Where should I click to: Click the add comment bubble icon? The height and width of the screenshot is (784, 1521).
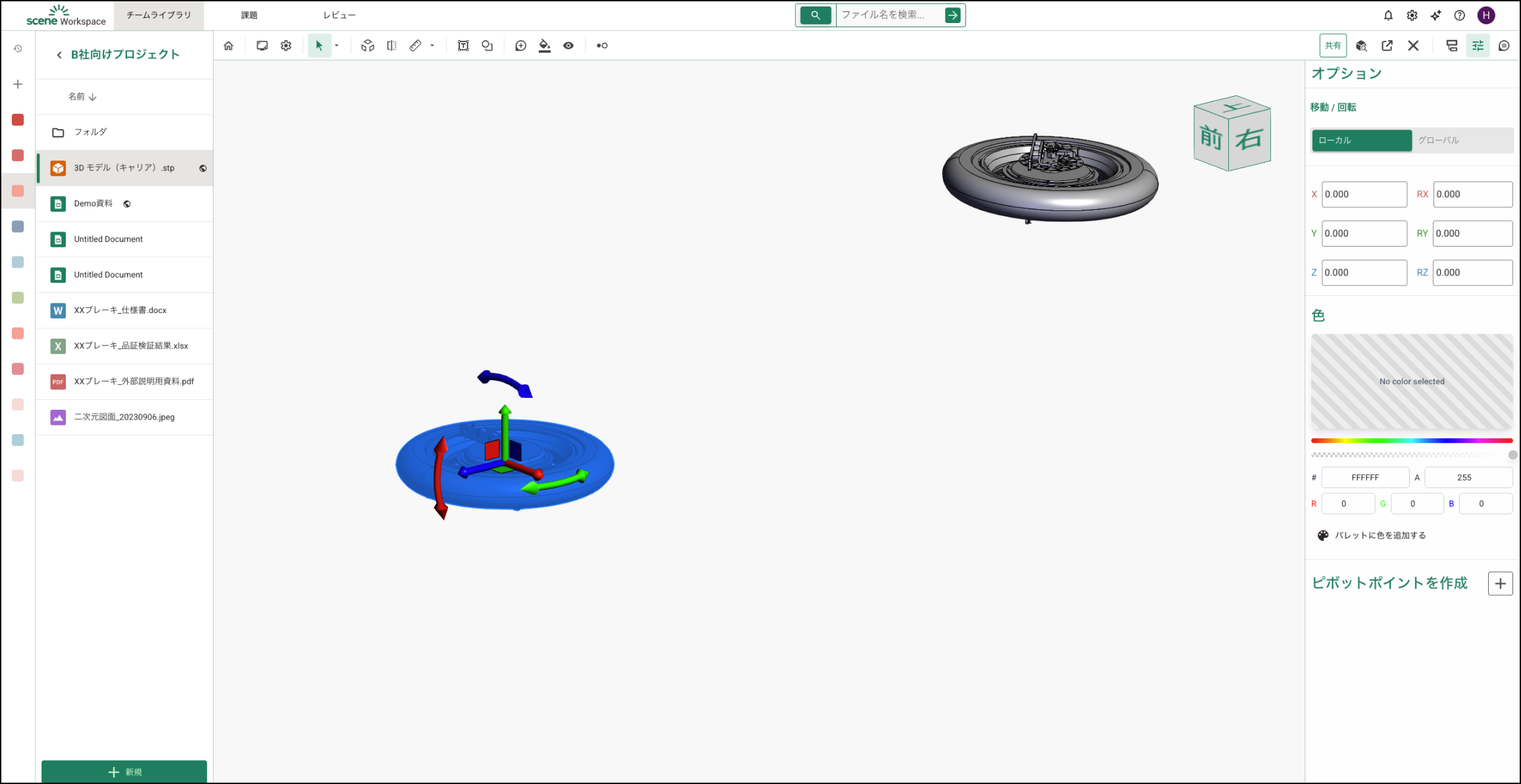520,45
